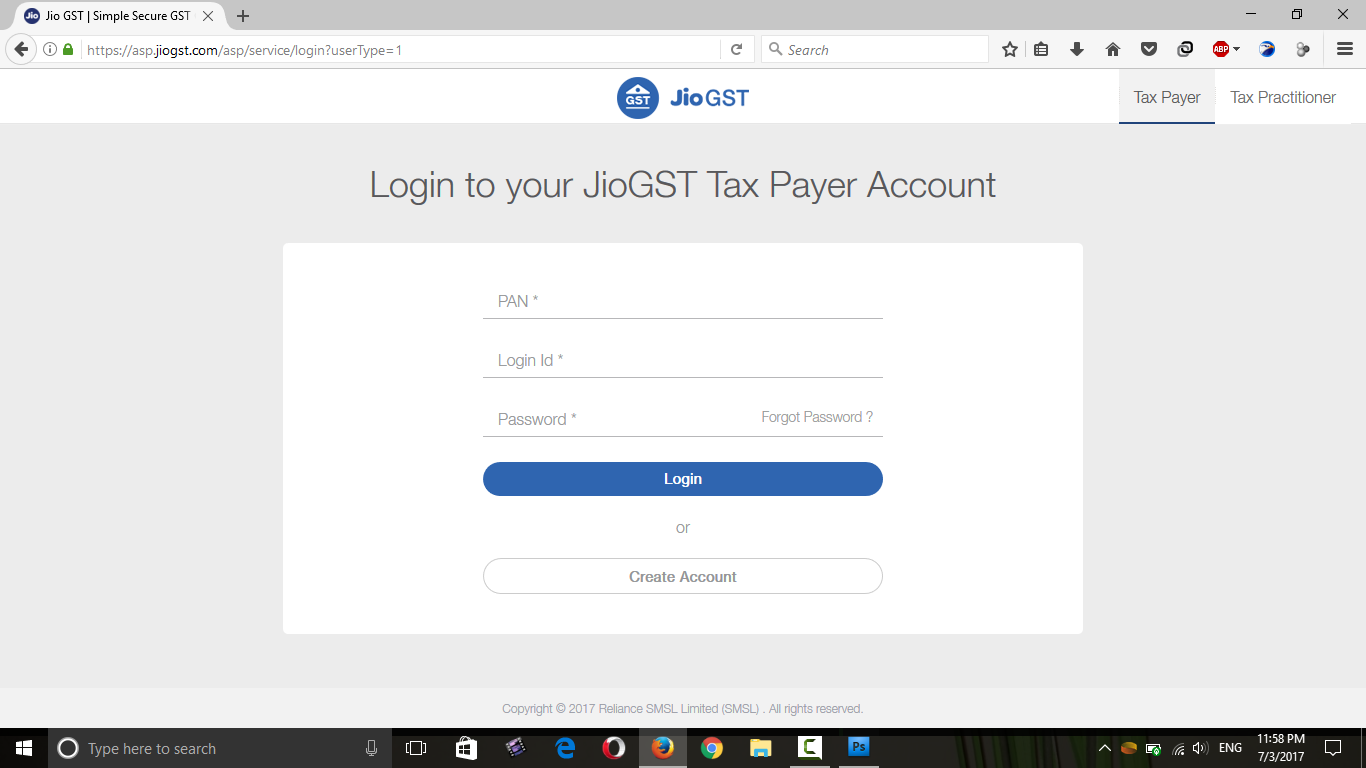Switch to the Tax Practitioner tab
This screenshot has width=1366, height=768.
[1283, 98]
